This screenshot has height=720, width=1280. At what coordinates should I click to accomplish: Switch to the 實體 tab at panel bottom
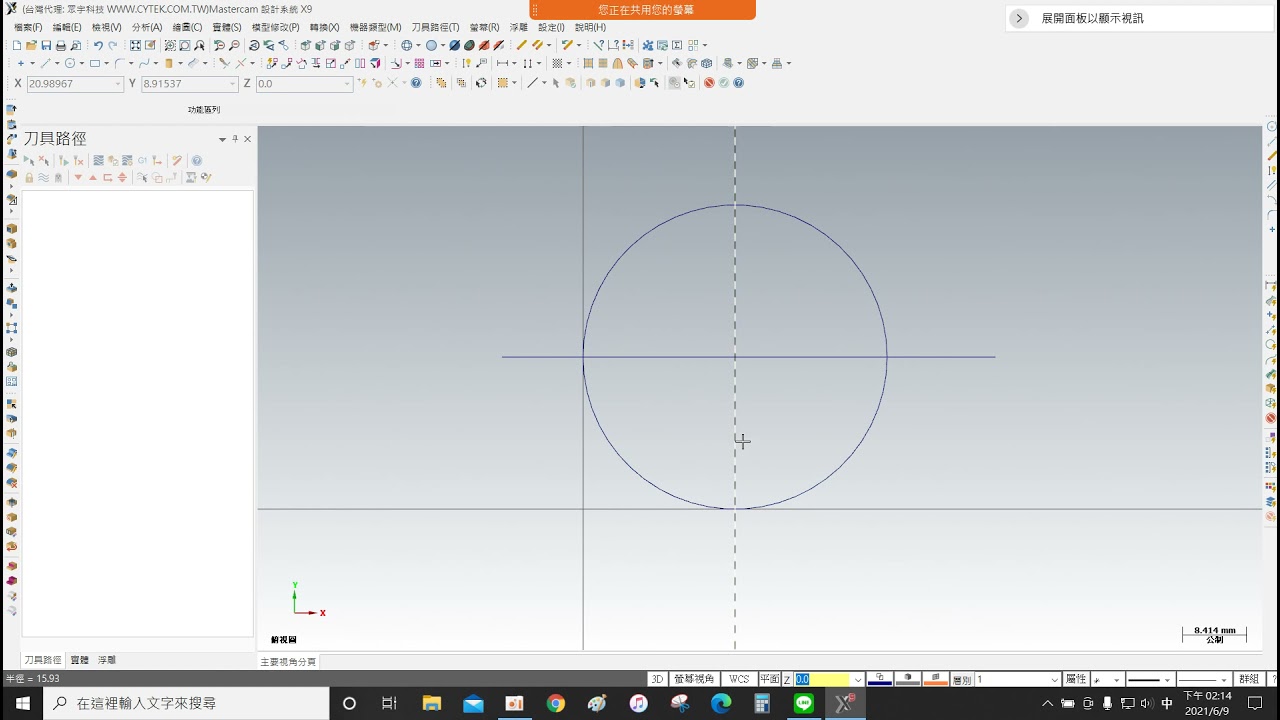coord(79,660)
